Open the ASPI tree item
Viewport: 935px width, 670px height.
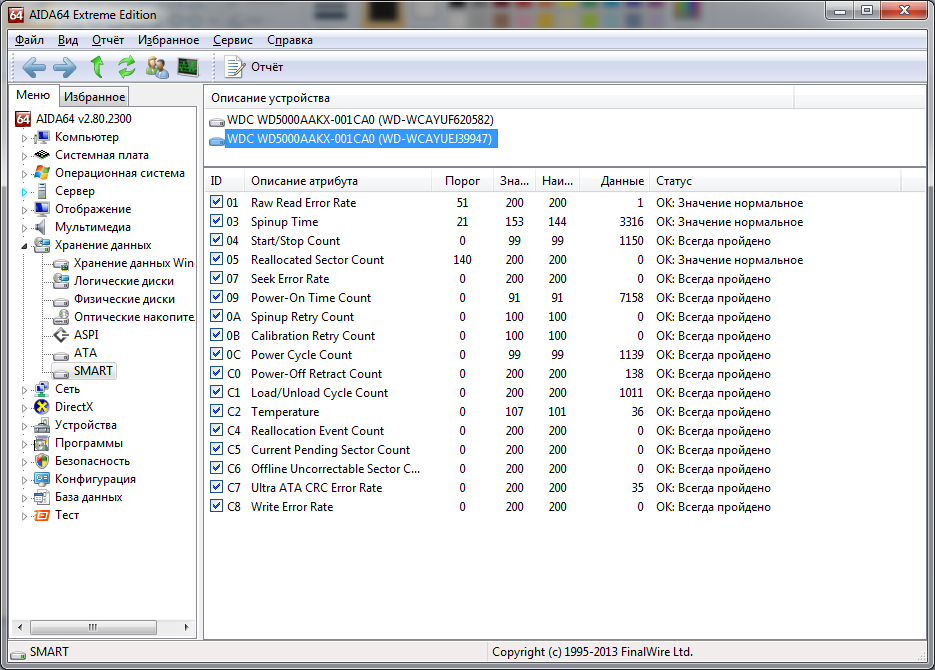tap(86, 335)
